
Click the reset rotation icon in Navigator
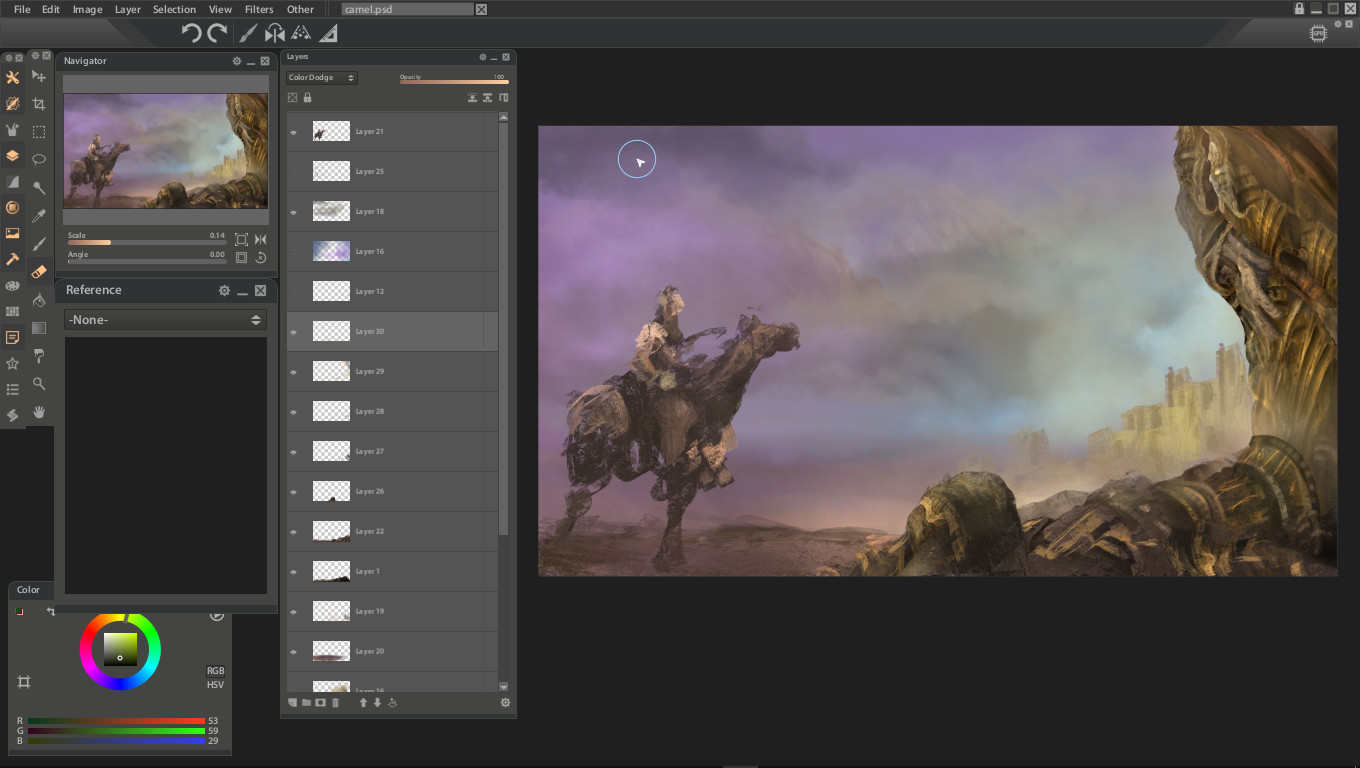pyautogui.click(x=261, y=257)
